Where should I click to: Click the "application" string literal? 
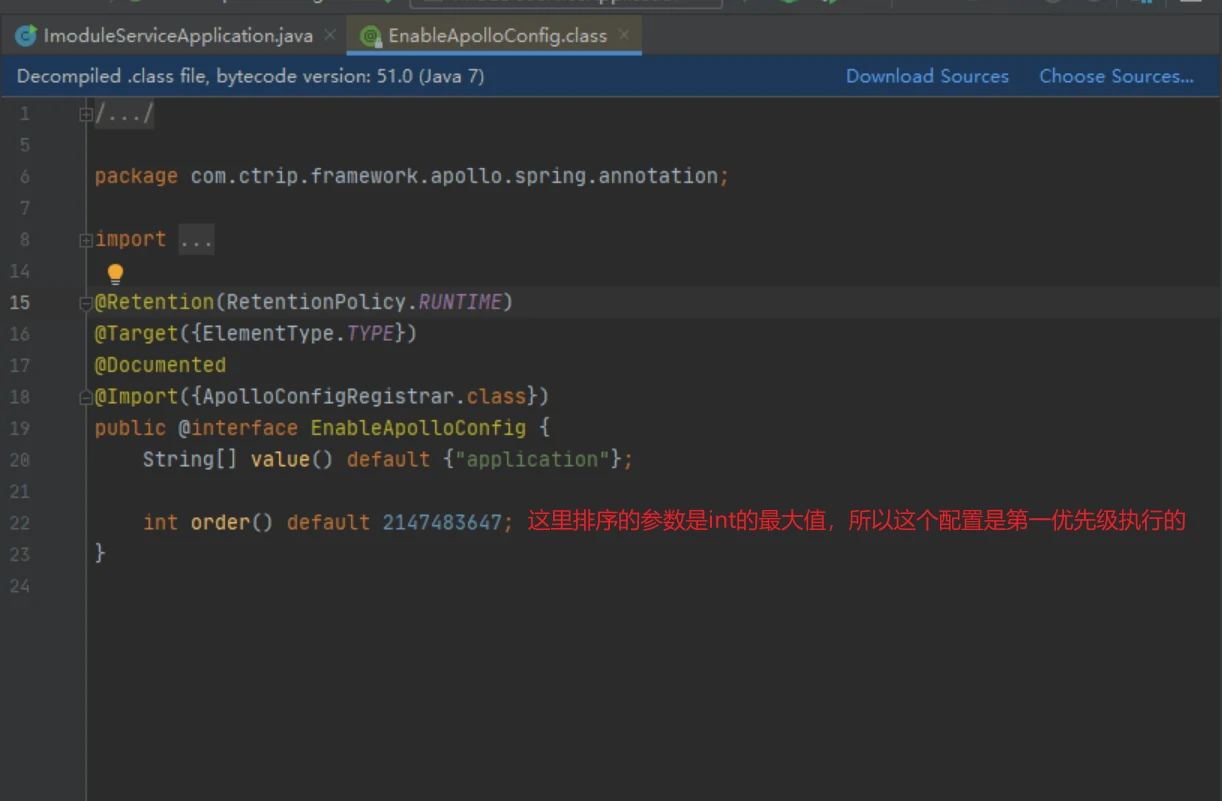click(x=533, y=460)
